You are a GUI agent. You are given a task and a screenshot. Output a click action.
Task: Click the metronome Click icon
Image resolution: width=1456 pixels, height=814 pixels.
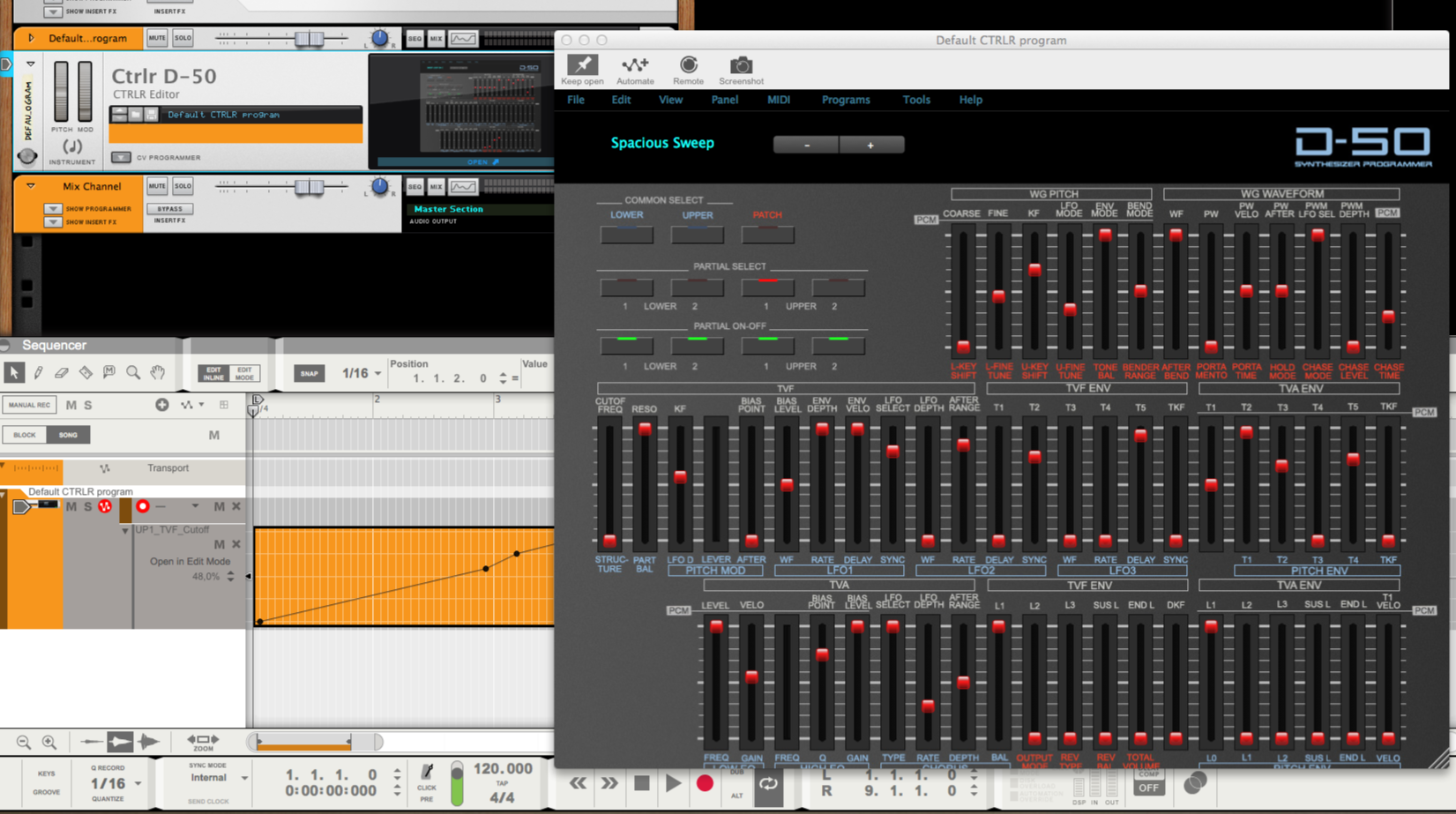pos(427,772)
